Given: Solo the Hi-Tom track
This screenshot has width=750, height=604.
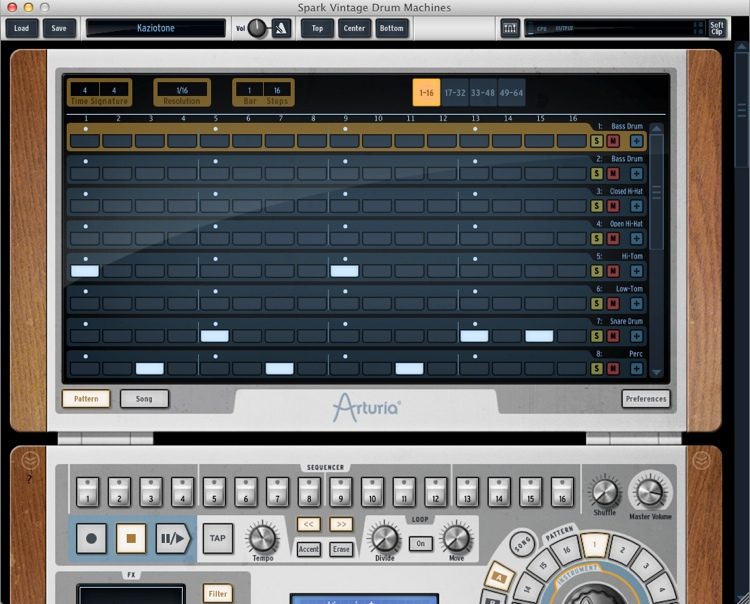Looking at the screenshot, I should tap(596, 271).
